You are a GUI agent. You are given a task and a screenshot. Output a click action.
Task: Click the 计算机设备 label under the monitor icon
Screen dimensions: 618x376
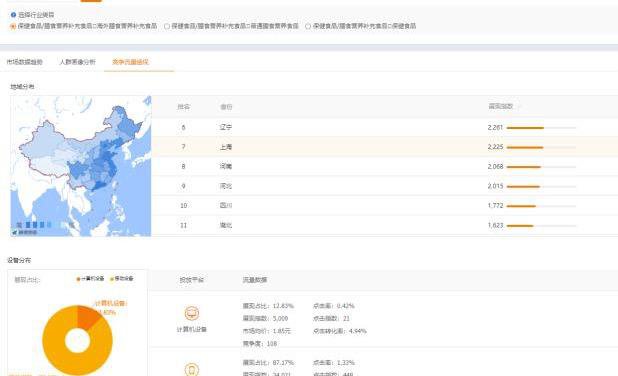pyautogui.click(x=192, y=329)
